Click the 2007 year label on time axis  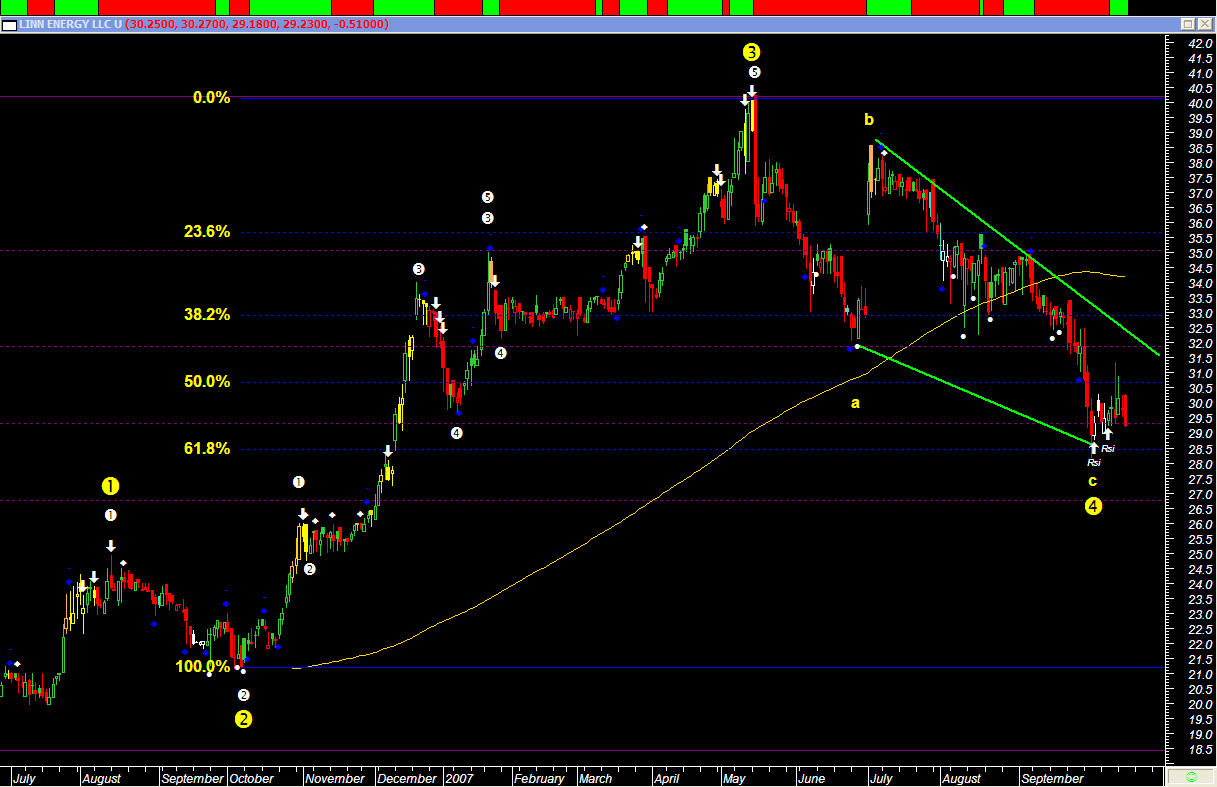459,778
